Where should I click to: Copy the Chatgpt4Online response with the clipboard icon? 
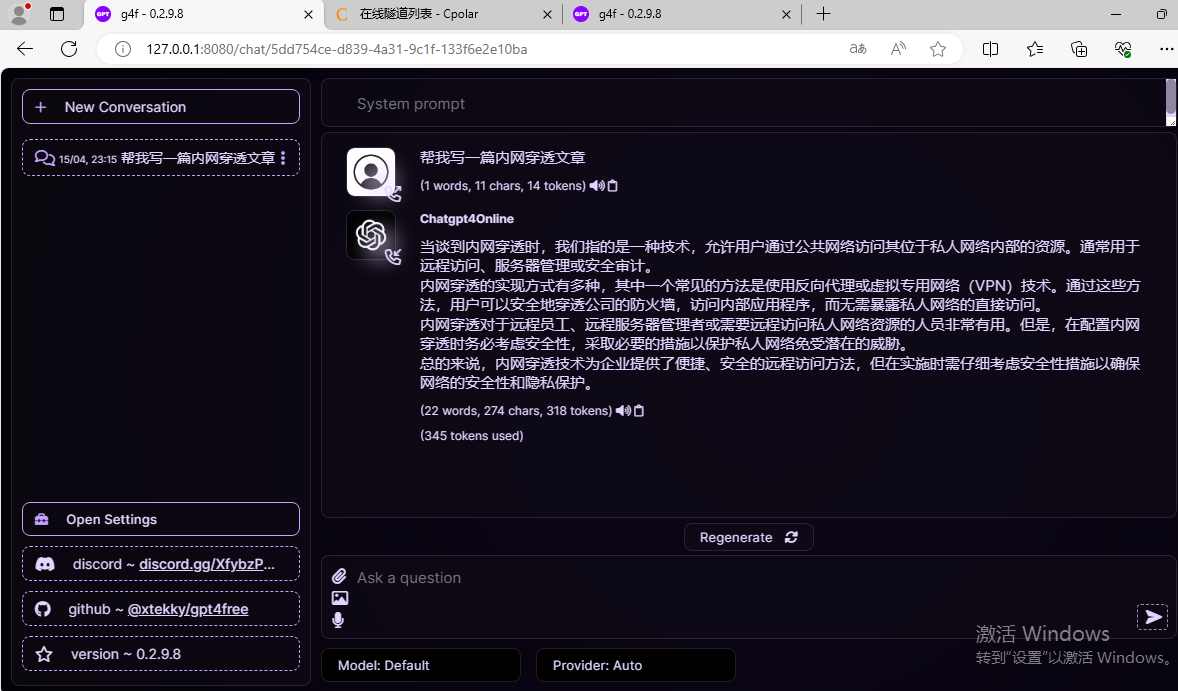(x=637, y=410)
